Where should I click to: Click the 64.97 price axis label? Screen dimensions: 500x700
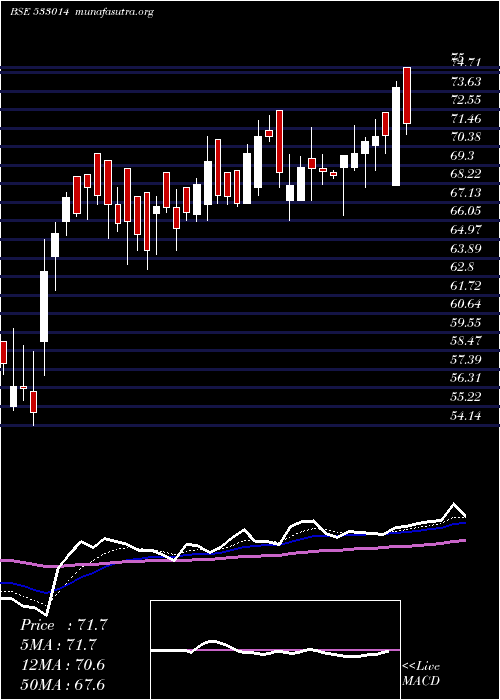[466, 230]
